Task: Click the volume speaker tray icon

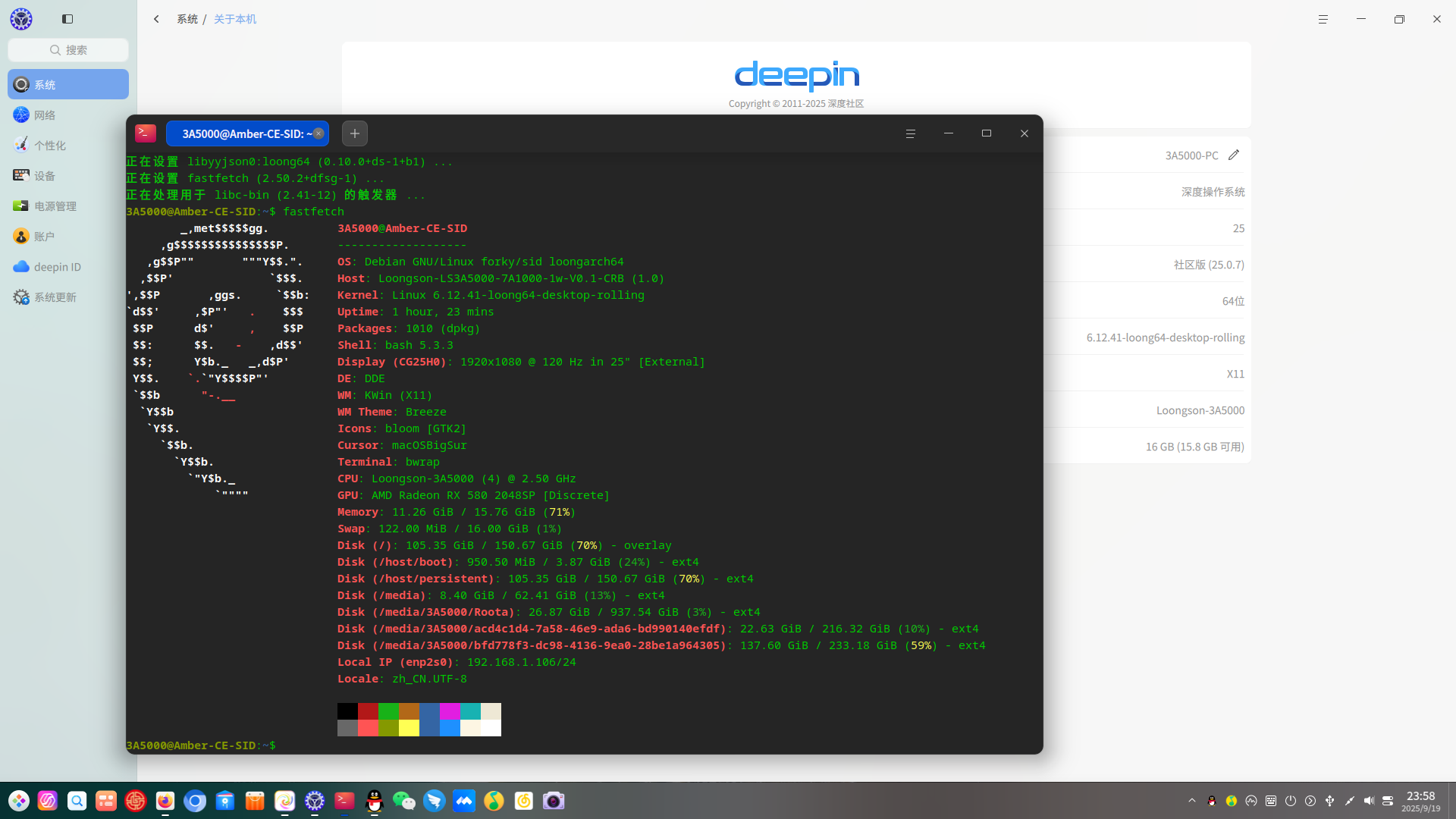Action: click(x=1369, y=801)
